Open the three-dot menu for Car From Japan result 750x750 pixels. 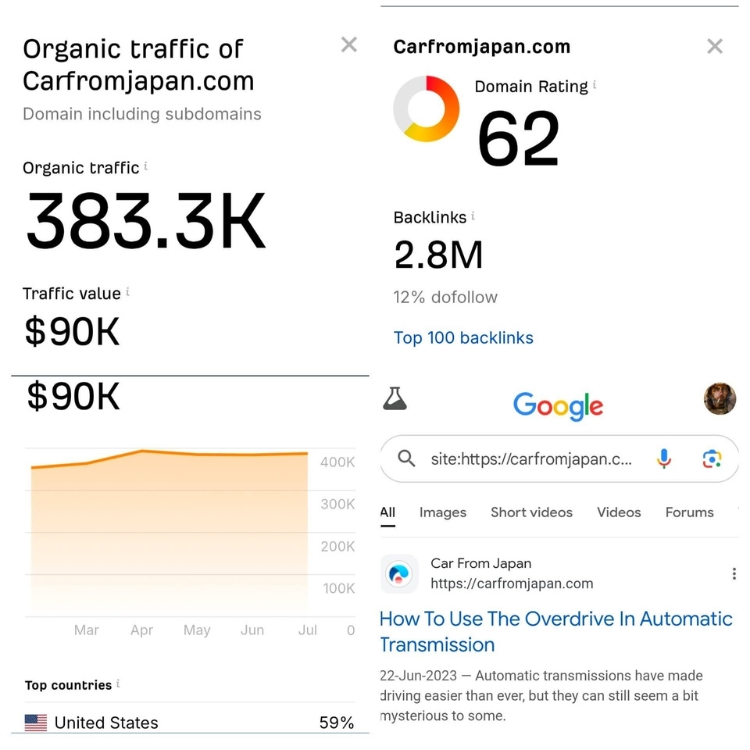(x=734, y=574)
